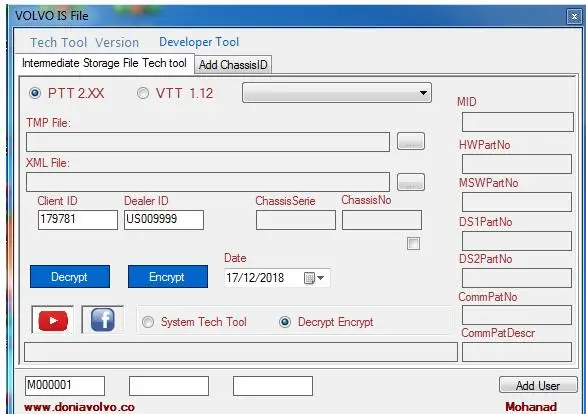Click the VOLVO IS File title text
This screenshot has height=414, width=586.
[52, 16]
